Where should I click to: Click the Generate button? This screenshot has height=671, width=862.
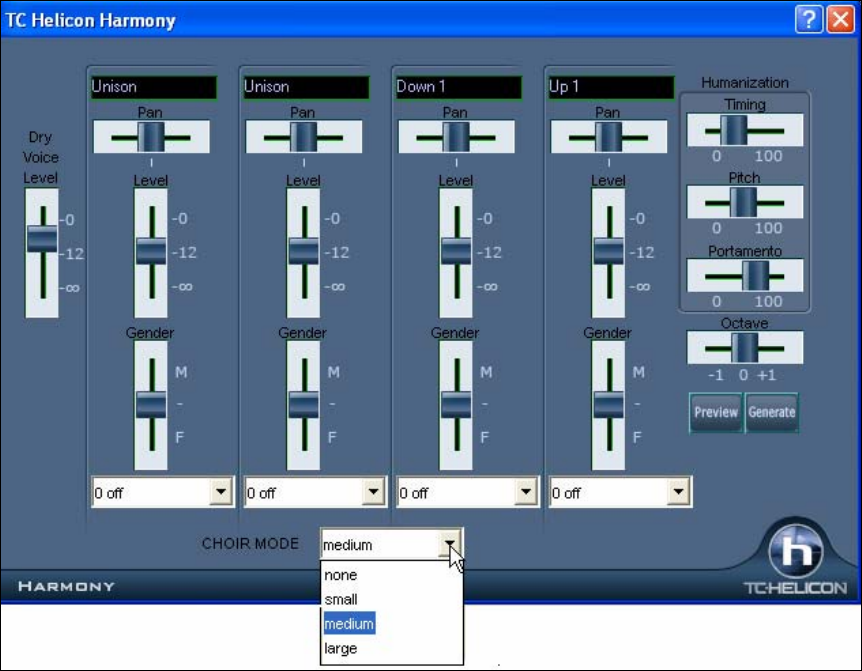click(x=771, y=412)
